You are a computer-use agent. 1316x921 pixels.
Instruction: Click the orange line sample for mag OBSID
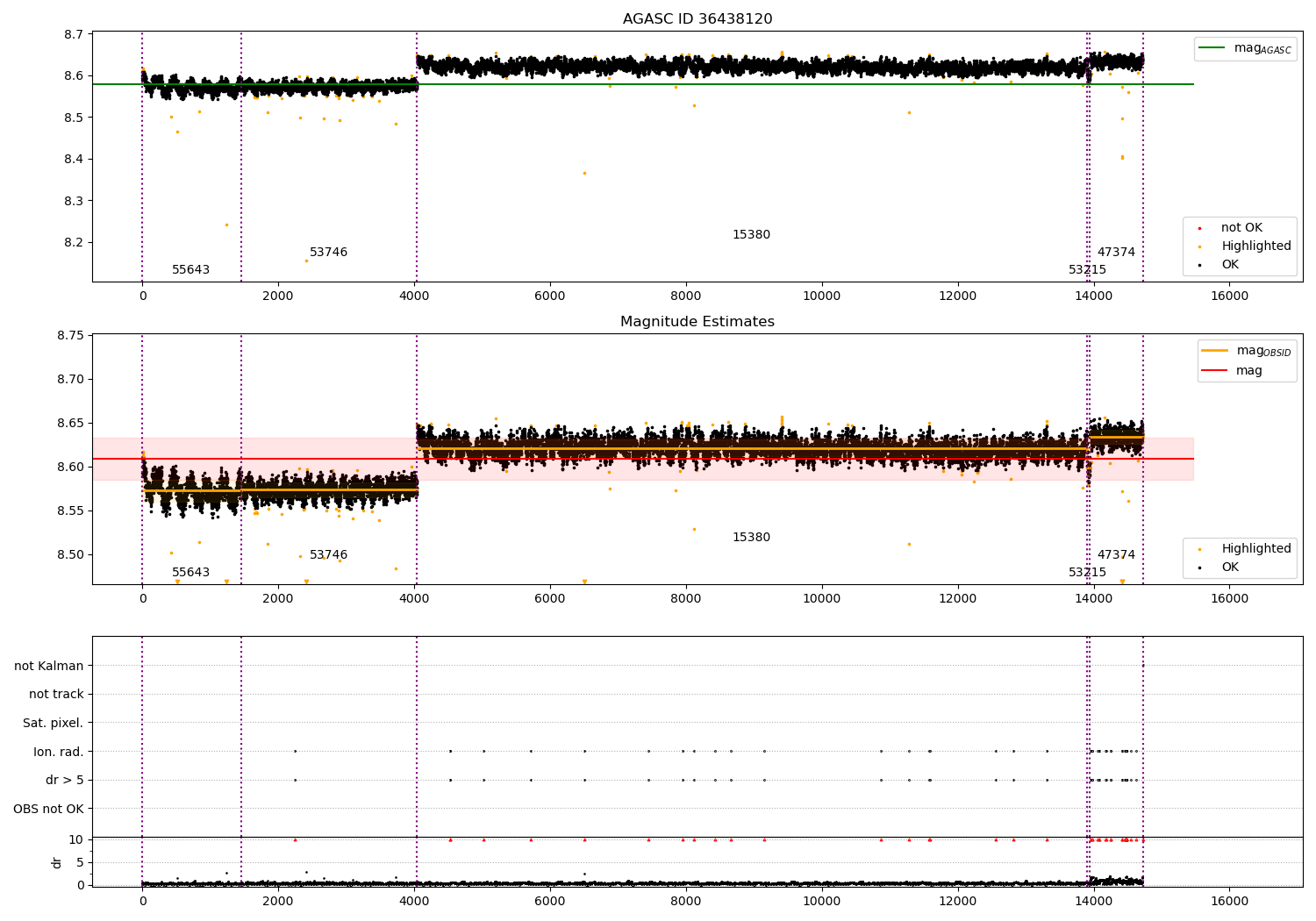1214,351
